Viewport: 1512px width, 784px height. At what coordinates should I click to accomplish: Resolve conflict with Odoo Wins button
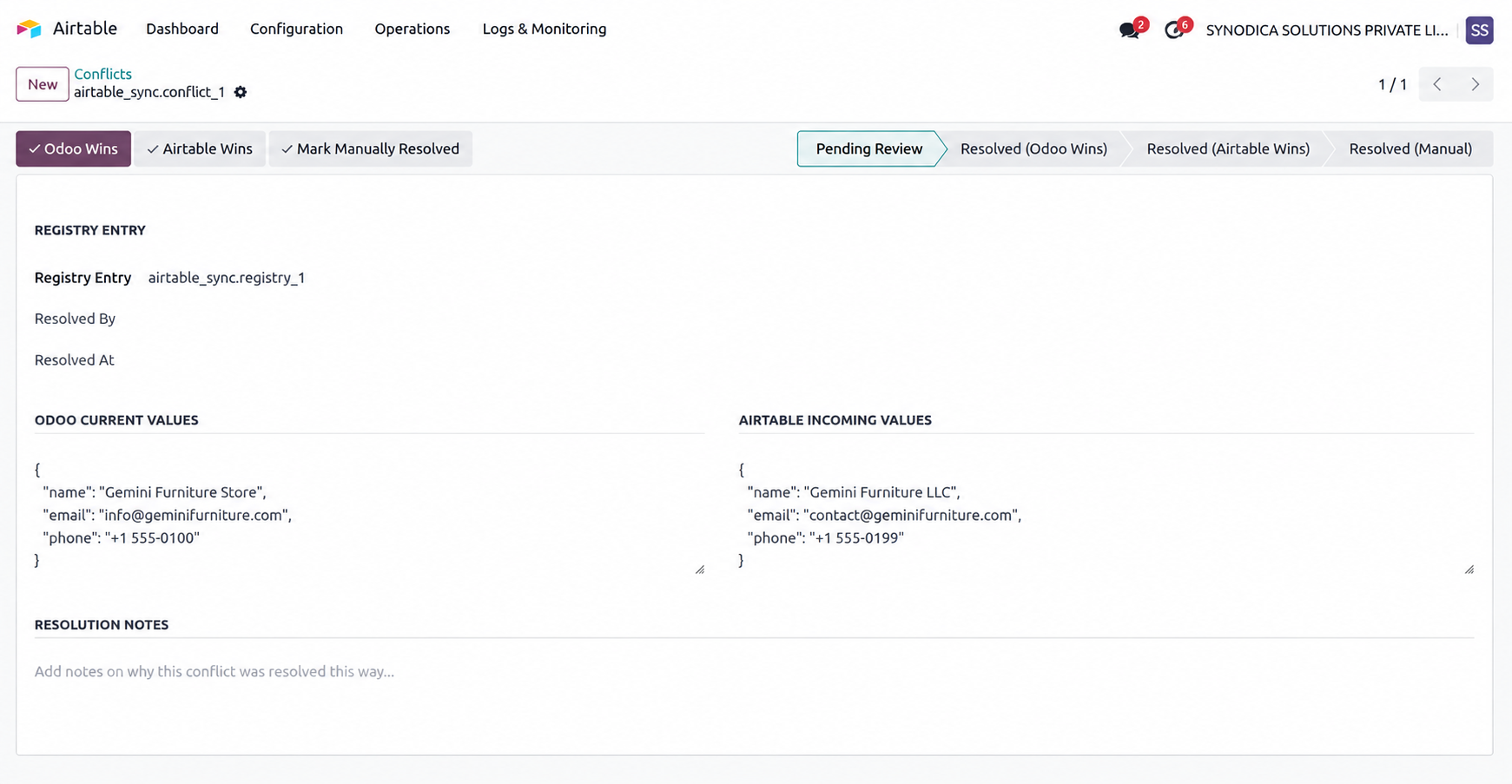pyautogui.click(x=73, y=148)
